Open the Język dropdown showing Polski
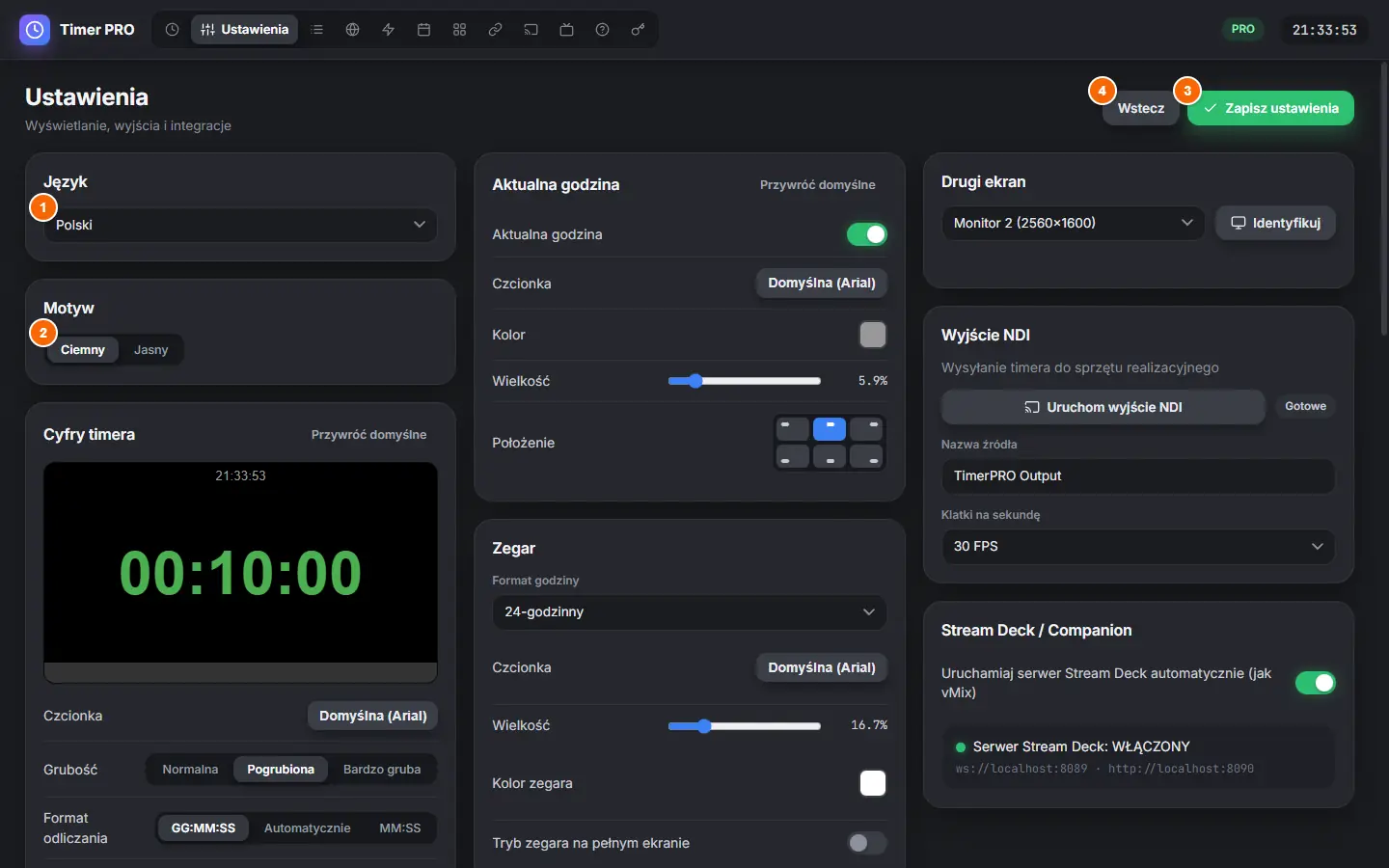This screenshot has height=868, width=1389. click(240, 225)
